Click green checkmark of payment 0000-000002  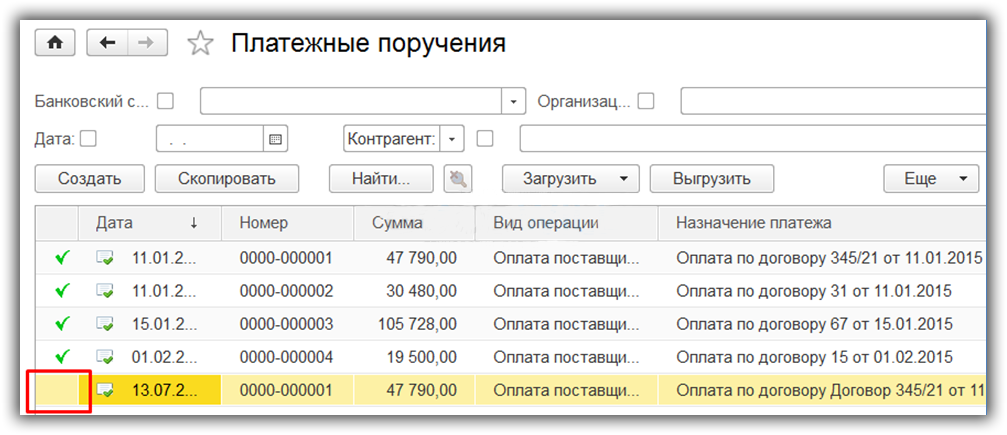click(63, 290)
